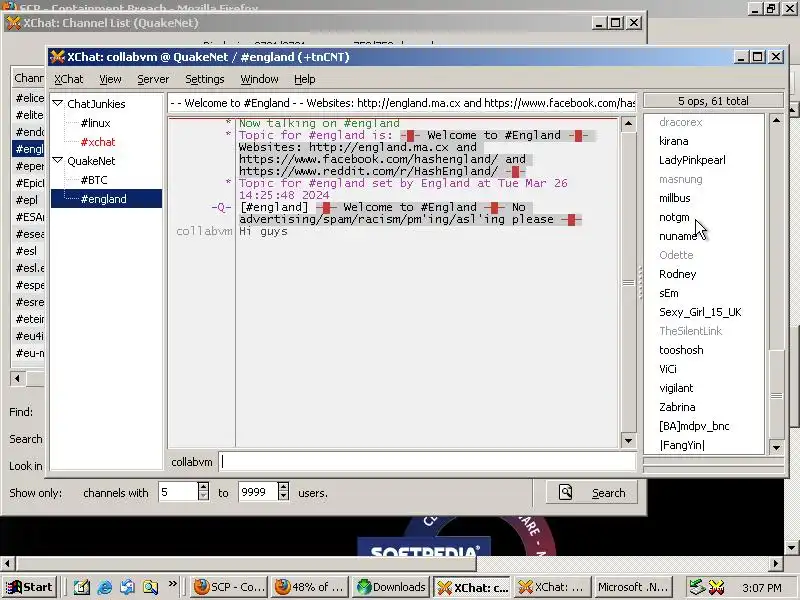Click minimum users field showing 5
The height and width of the screenshot is (600, 800).
click(178, 492)
